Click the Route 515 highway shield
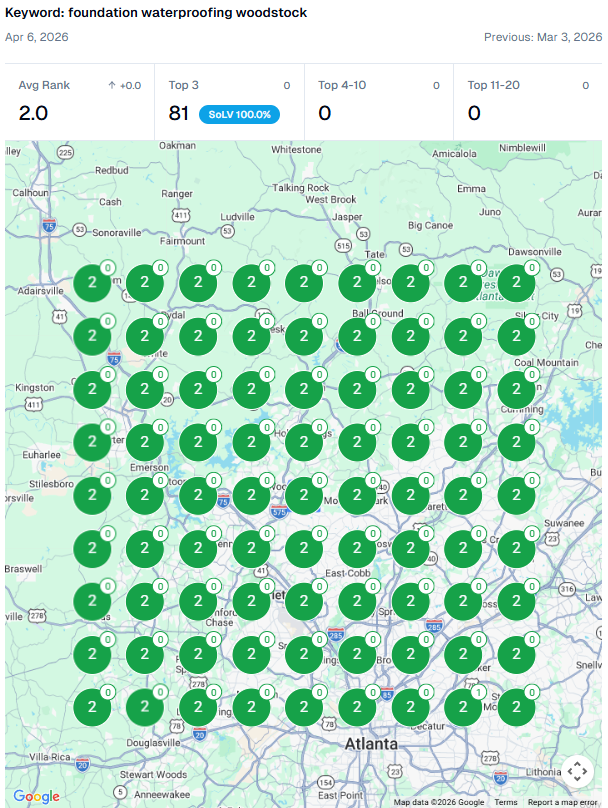Viewport: 608px width, 808px height. coord(343,246)
